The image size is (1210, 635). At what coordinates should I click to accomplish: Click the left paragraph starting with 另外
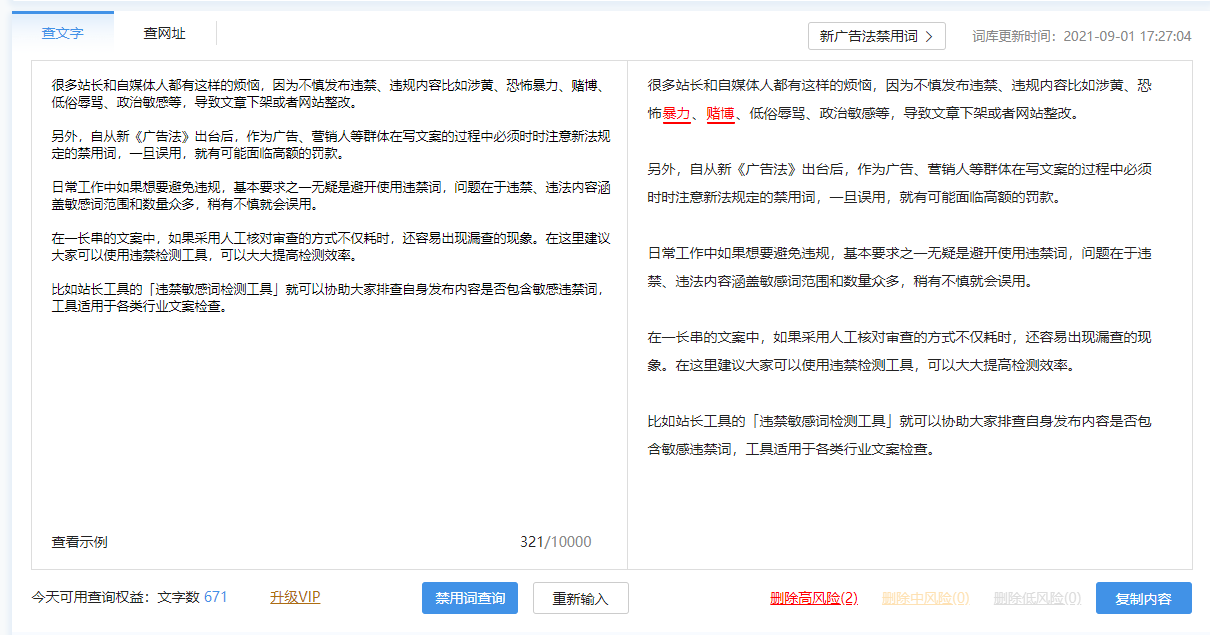(330, 144)
